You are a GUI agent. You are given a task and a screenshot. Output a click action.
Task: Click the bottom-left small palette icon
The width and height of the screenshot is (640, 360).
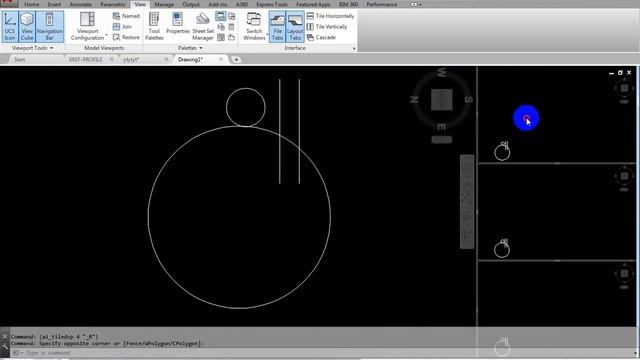(x=221, y=38)
